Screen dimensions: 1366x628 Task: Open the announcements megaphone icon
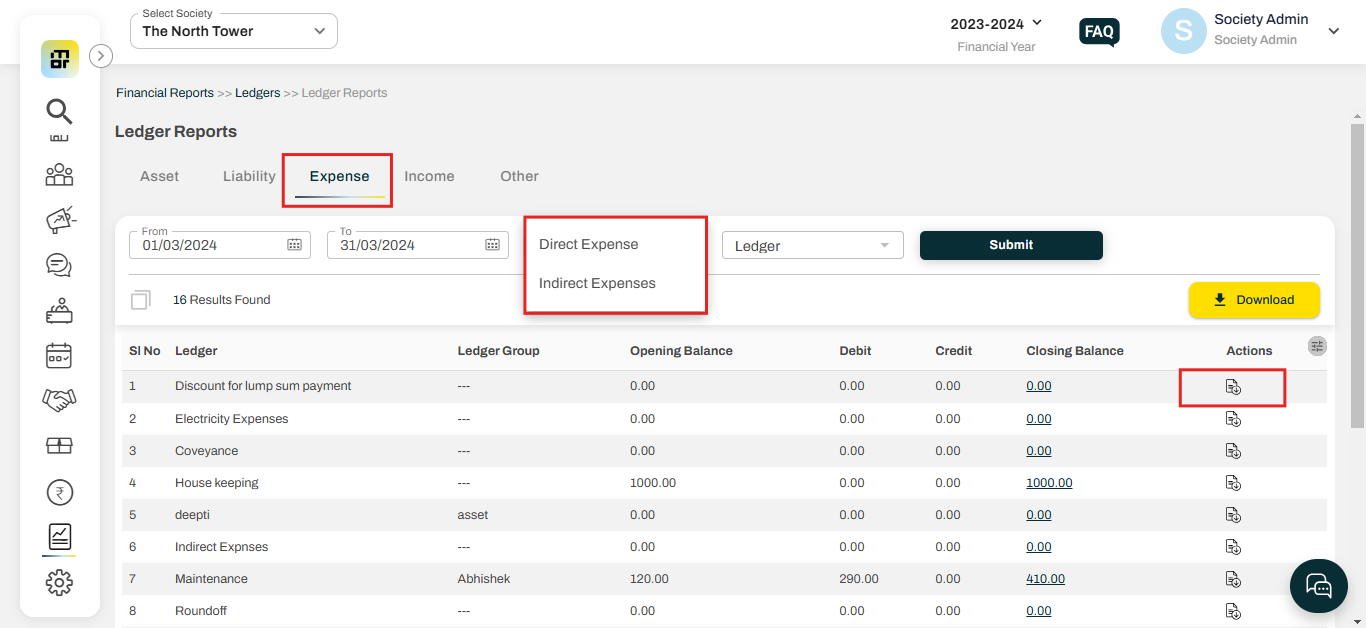pos(60,220)
